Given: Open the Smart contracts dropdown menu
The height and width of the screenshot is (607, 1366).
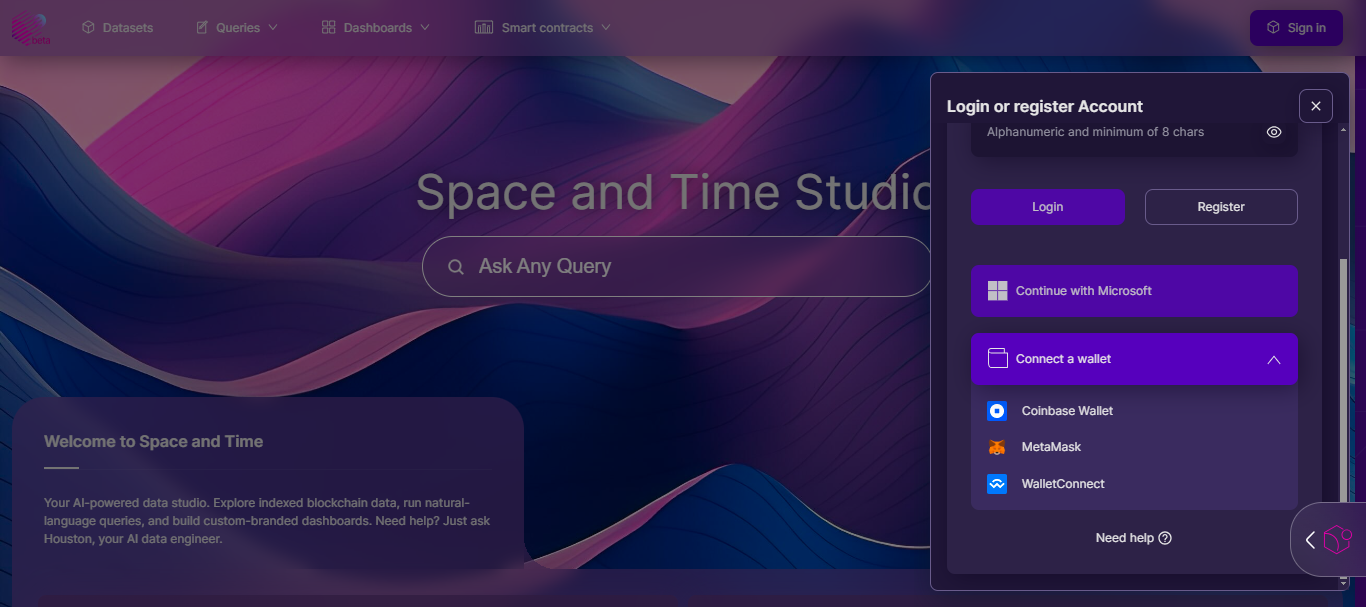Looking at the screenshot, I should (x=543, y=28).
